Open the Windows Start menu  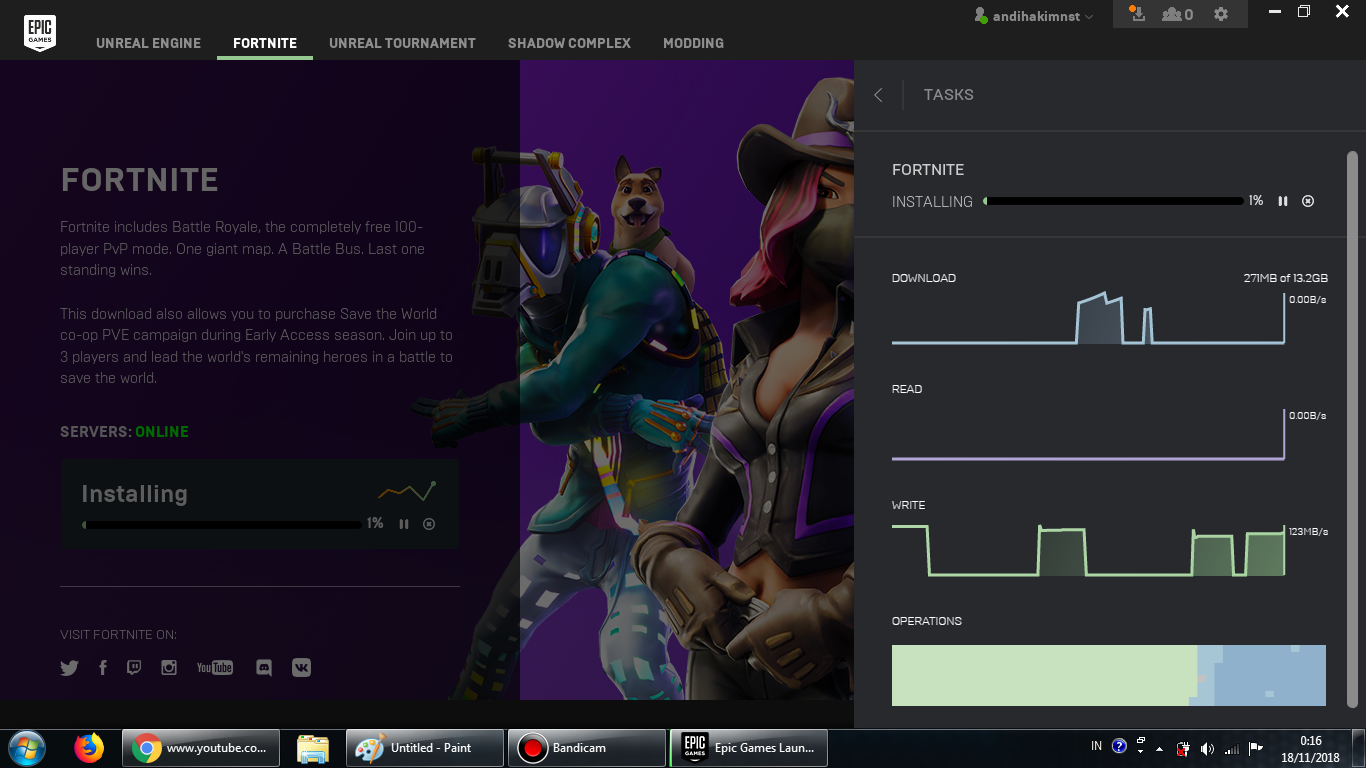[26, 747]
